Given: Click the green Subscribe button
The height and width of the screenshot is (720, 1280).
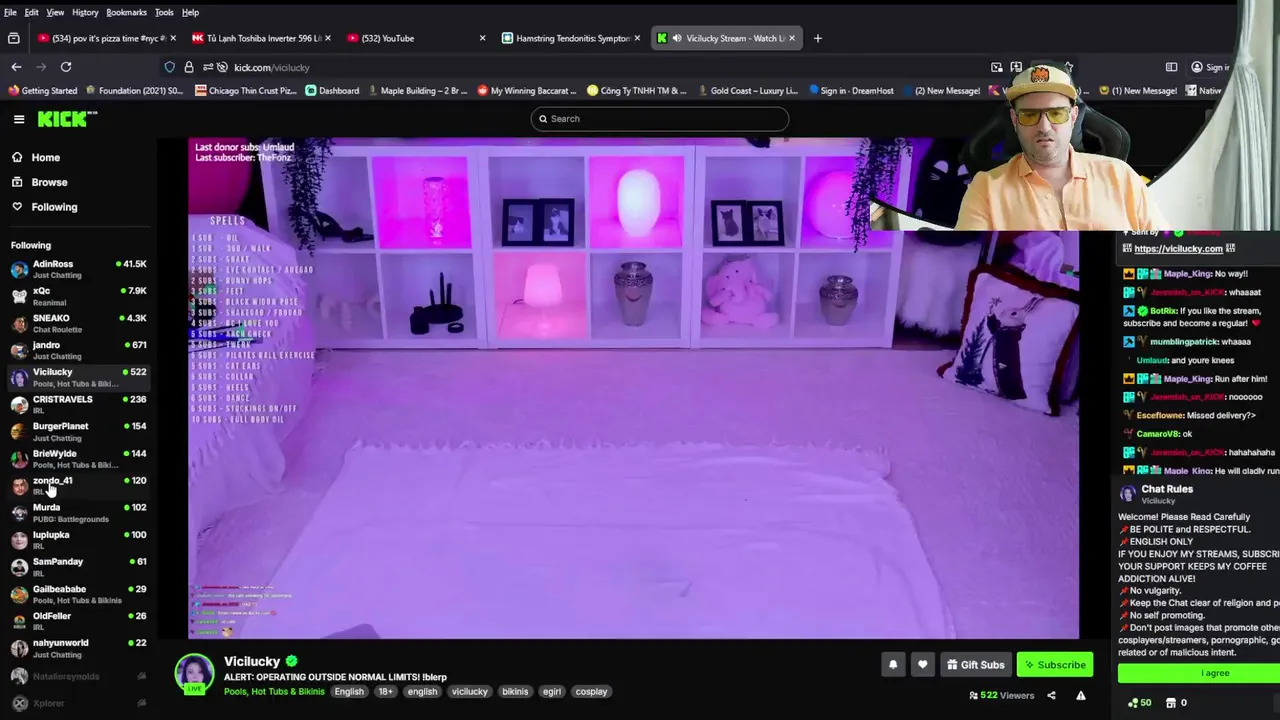Looking at the screenshot, I should pyautogui.click(x=1055, y=665).
